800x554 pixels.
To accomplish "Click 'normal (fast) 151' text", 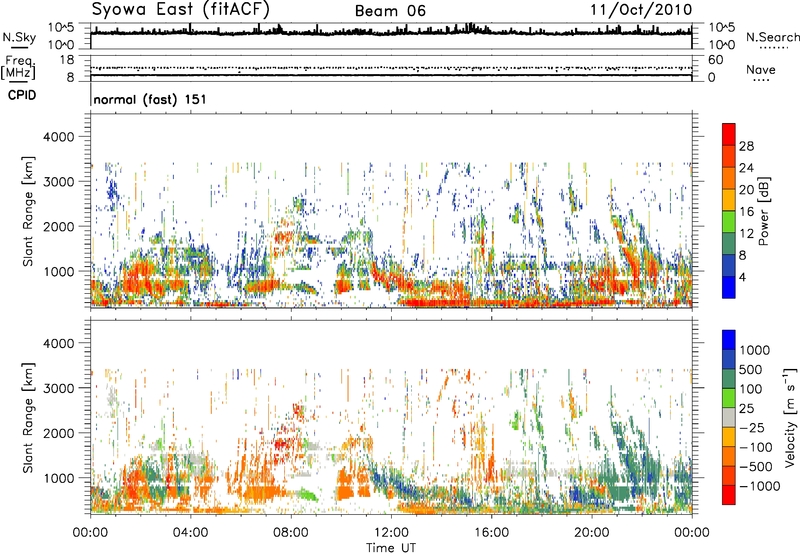I will tap(150, 99).
